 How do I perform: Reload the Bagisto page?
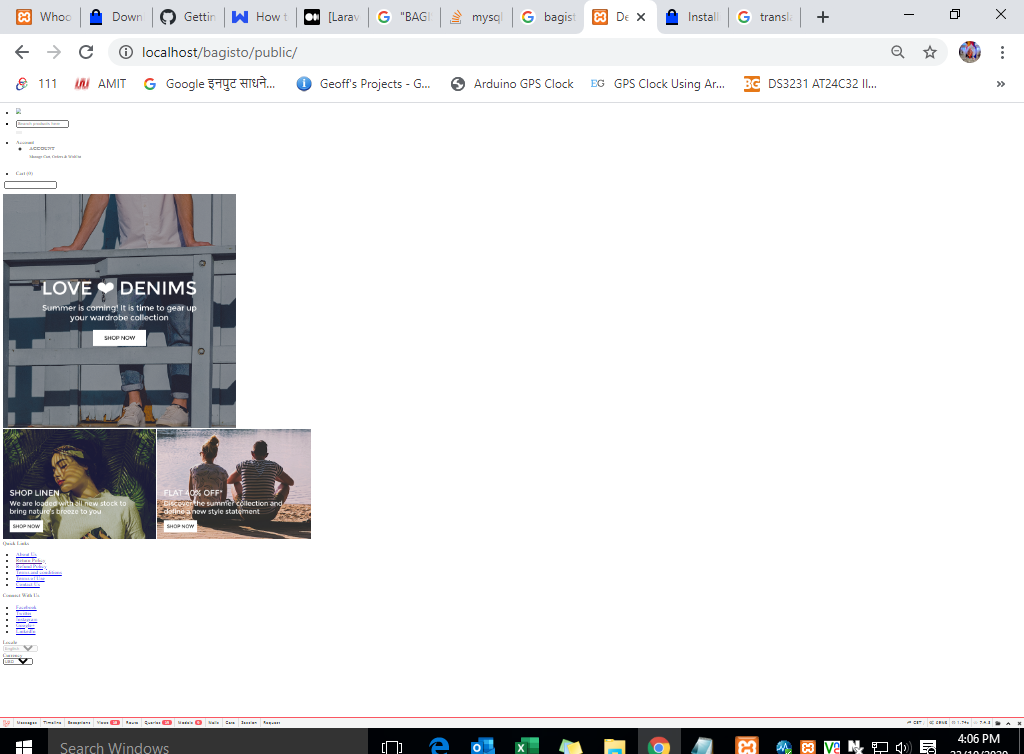pos(86,52)
